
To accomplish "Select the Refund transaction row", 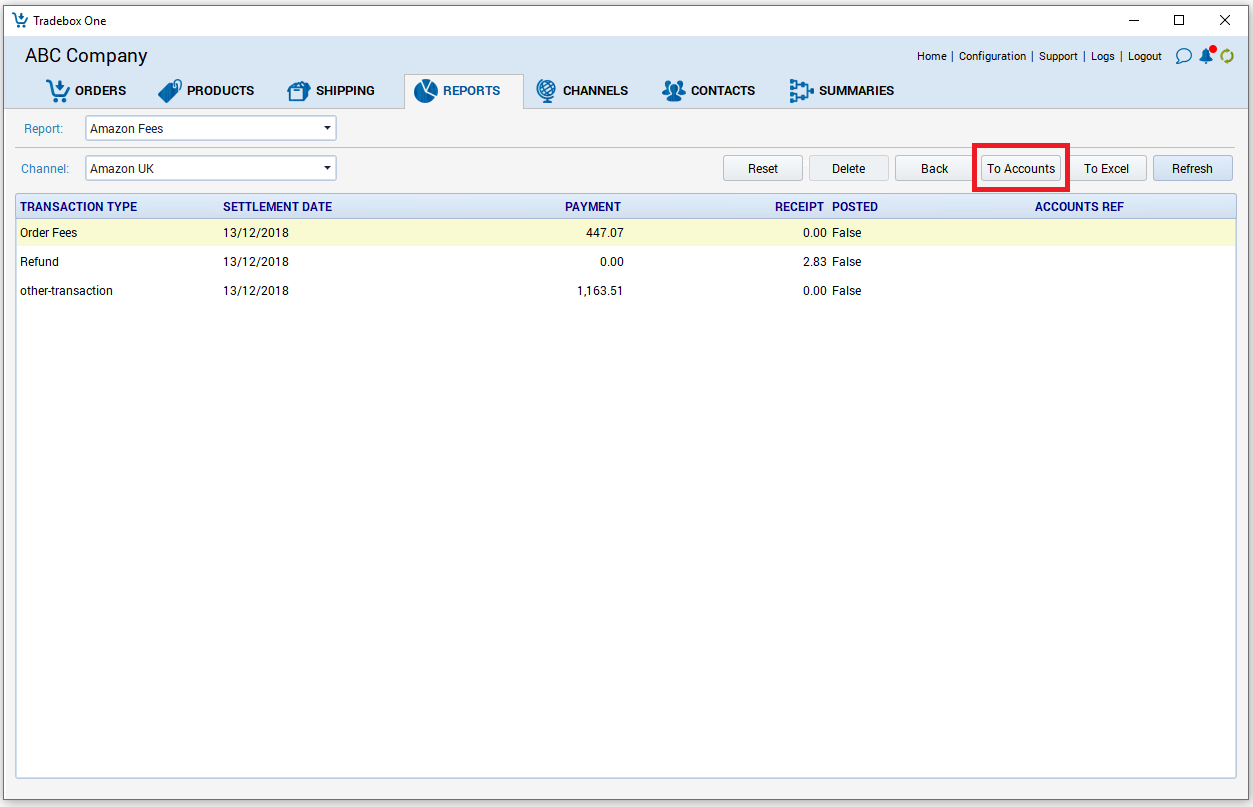I will pyautogui.click(x=626, y=262).
